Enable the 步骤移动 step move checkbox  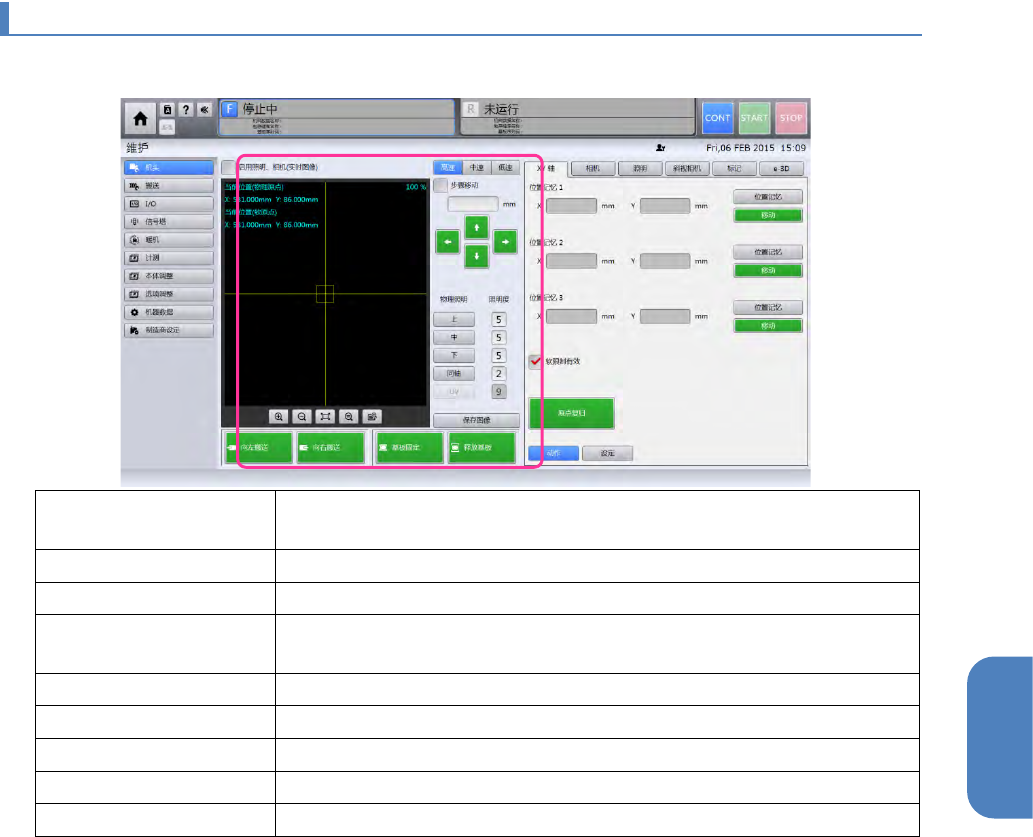(441, 185)
